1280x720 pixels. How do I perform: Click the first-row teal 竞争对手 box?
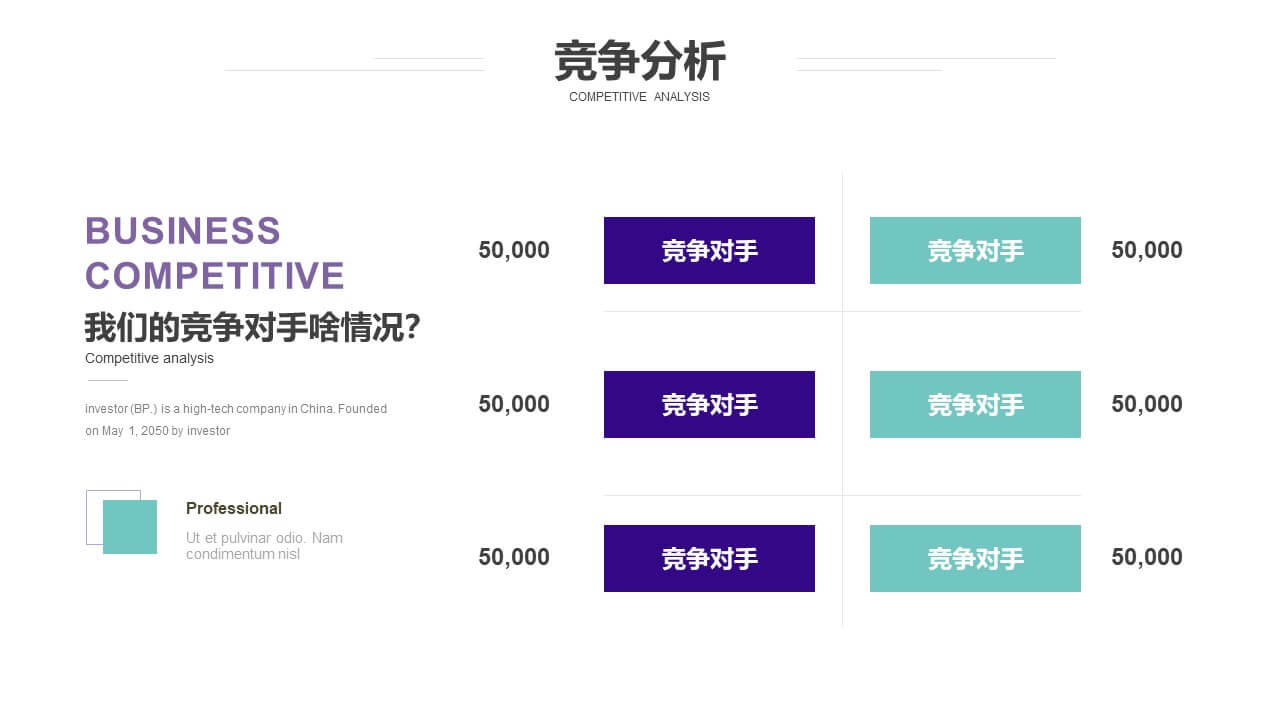click(x=975, y=250)
